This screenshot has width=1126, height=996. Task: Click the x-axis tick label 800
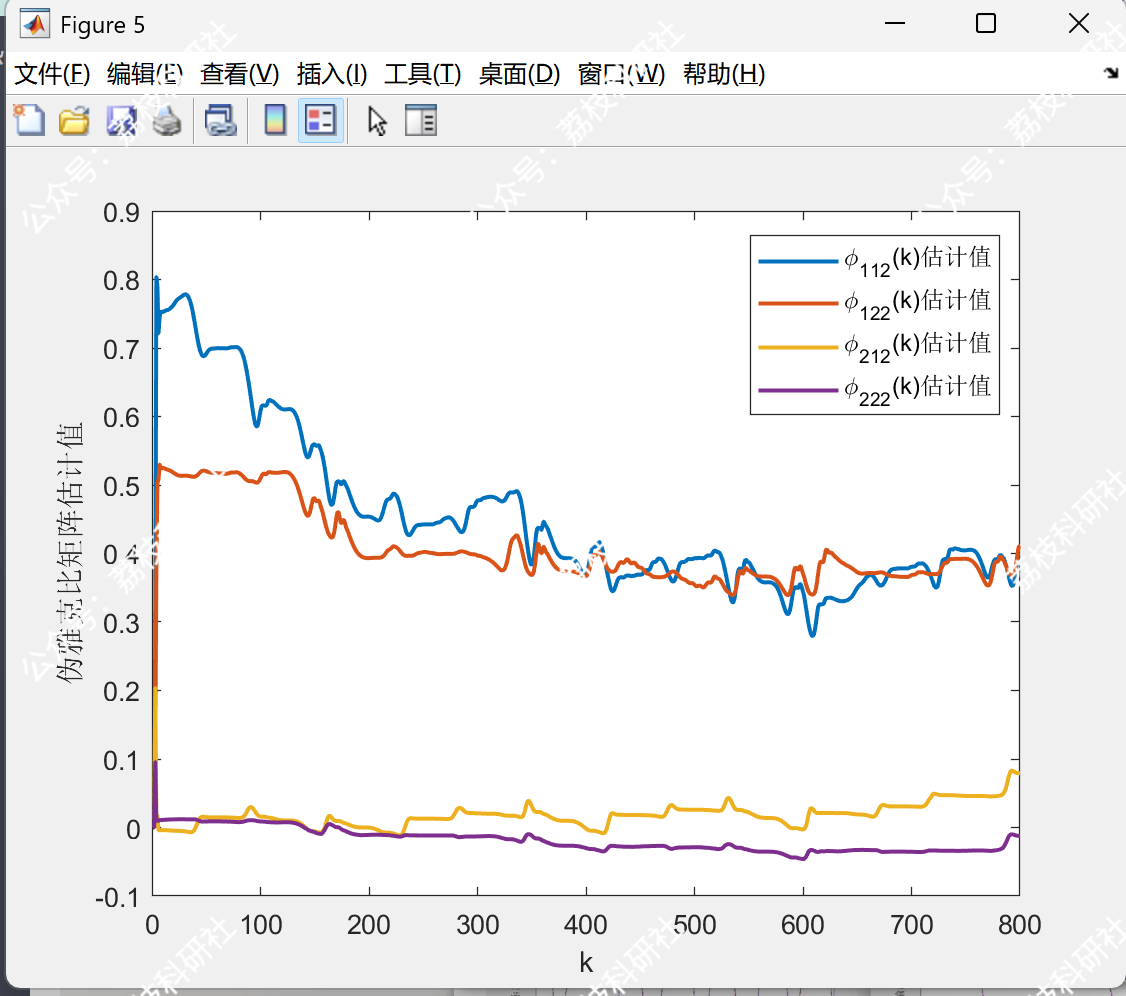(x=1019, y=925)
